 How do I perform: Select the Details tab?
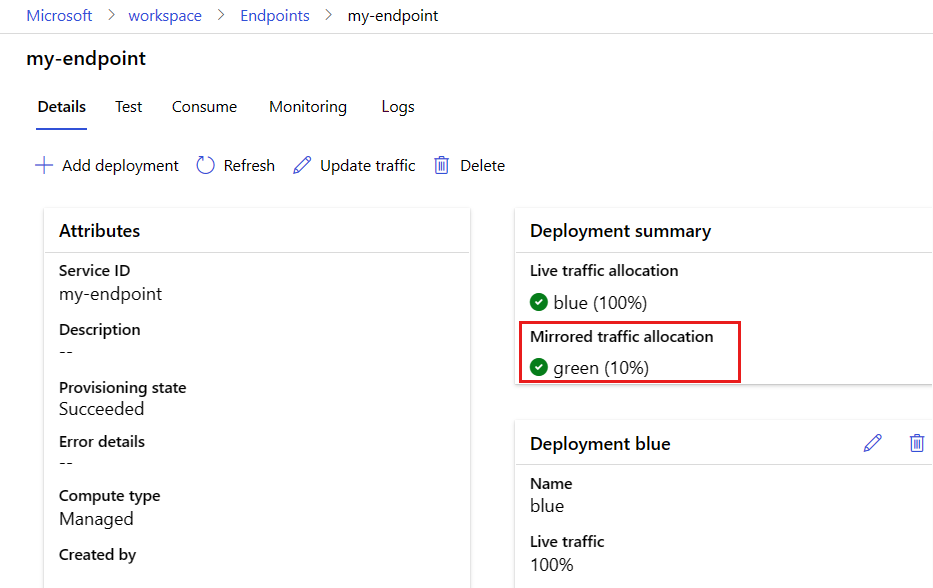pyautogui.click(x=61, y=107)
